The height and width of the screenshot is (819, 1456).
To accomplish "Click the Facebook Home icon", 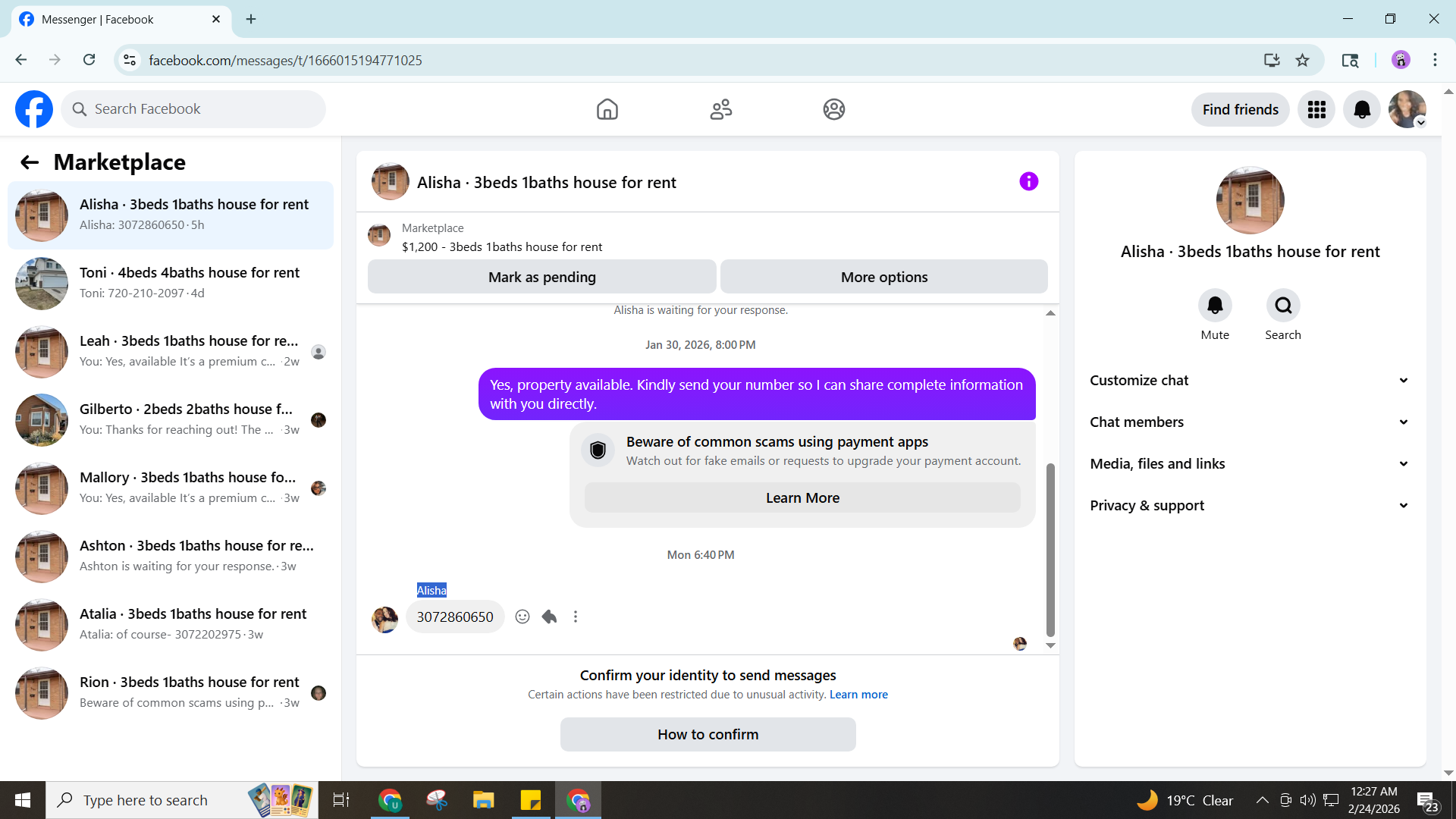I will [x=607, y=109].
